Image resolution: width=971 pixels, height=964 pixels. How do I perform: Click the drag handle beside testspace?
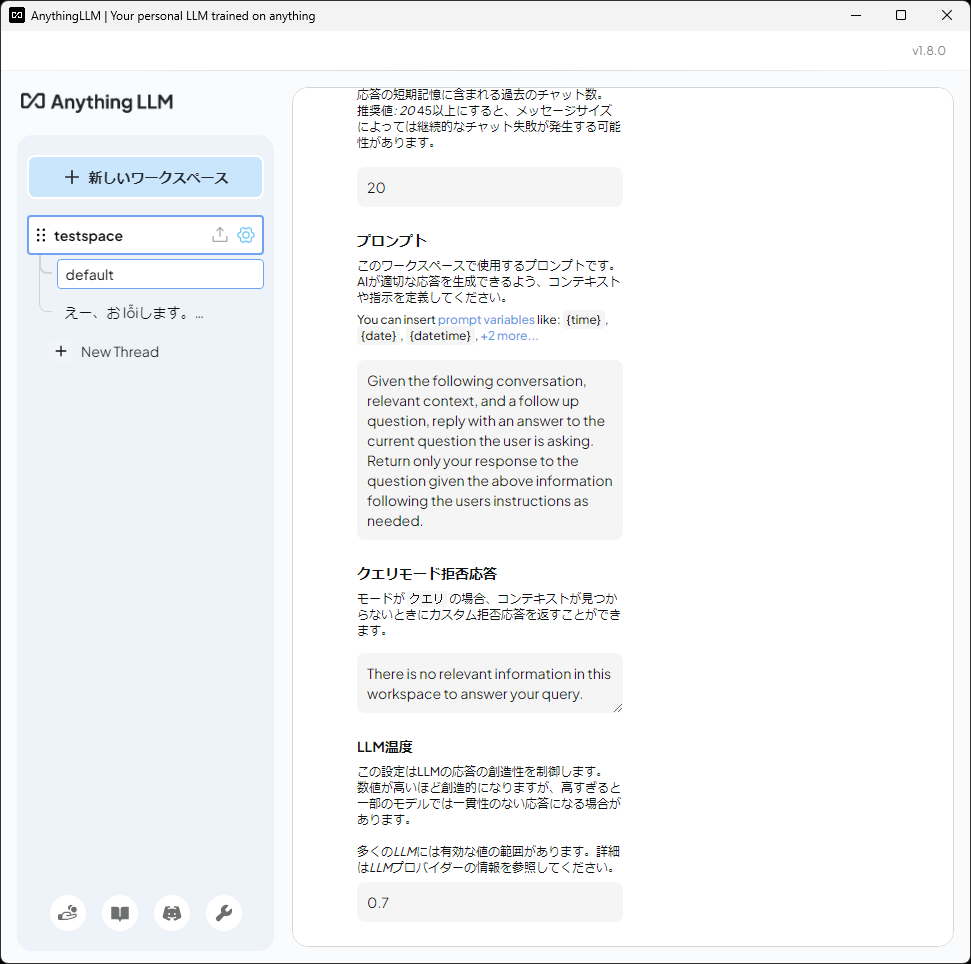40,235
